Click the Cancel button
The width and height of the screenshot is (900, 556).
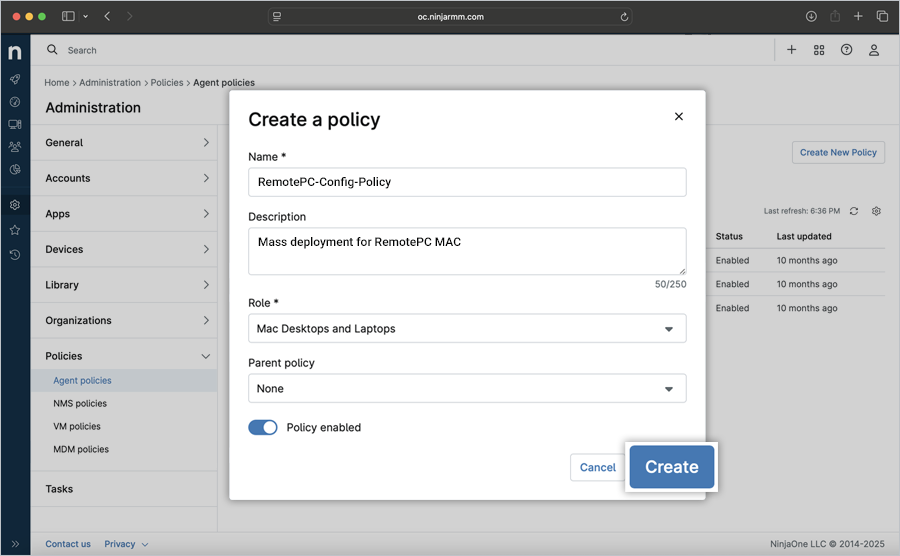[598, 467]
